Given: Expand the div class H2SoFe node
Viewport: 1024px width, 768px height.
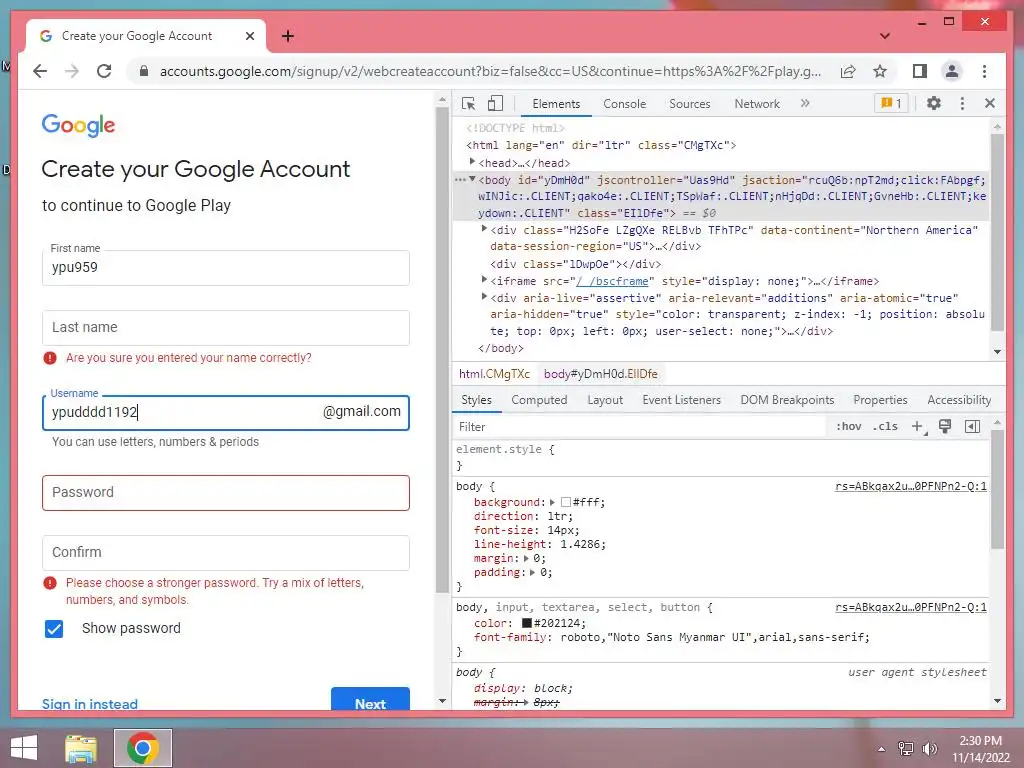Looking at the screenshot, I should click(484, 229).
